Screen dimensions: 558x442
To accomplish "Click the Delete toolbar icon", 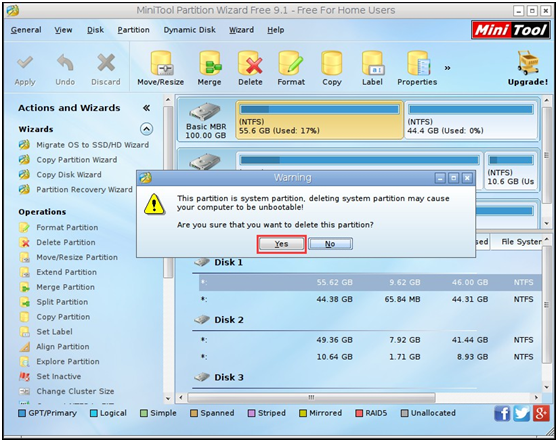I will click(250, 63).
